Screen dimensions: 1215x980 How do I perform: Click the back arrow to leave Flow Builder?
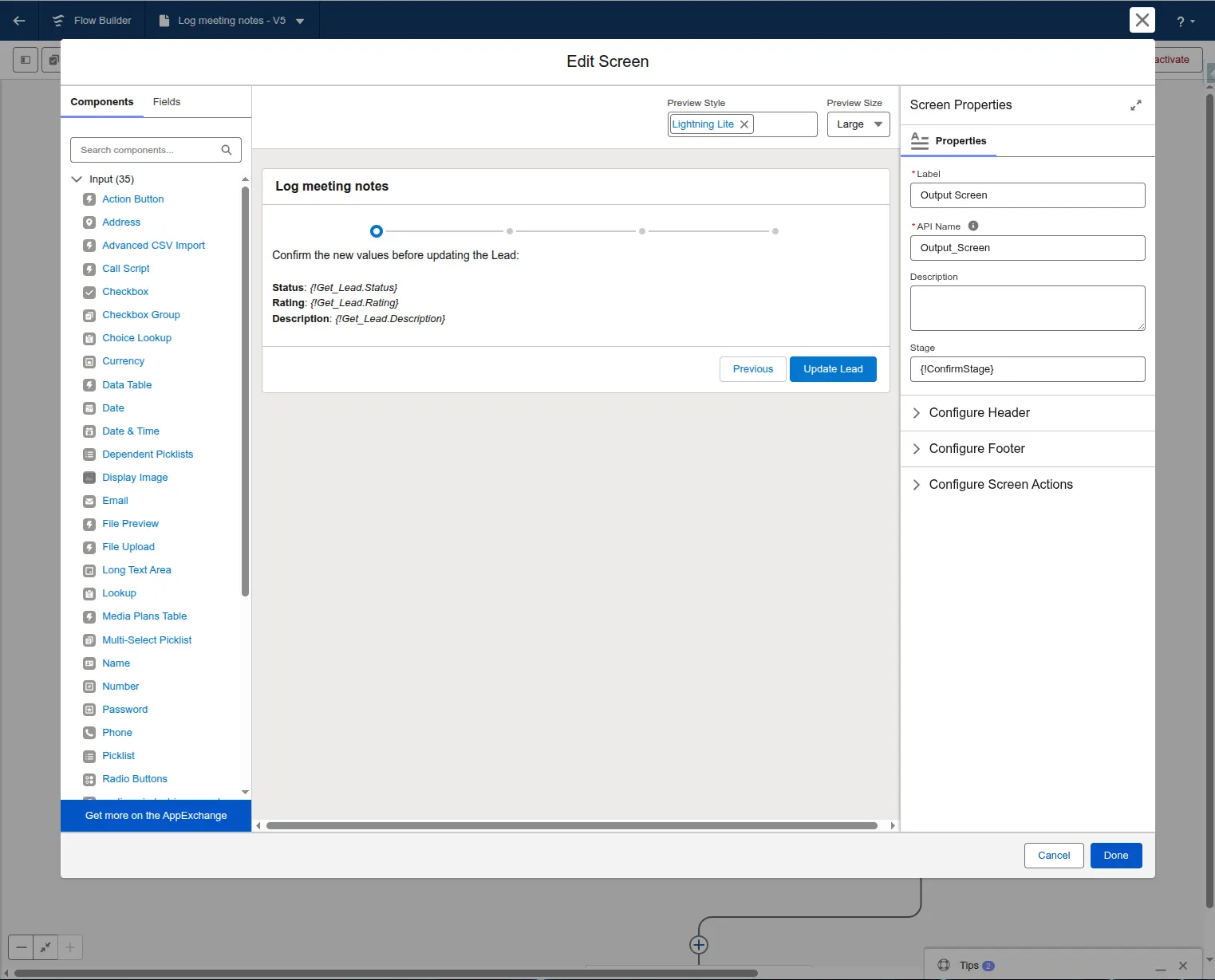[x=19, y=20]
